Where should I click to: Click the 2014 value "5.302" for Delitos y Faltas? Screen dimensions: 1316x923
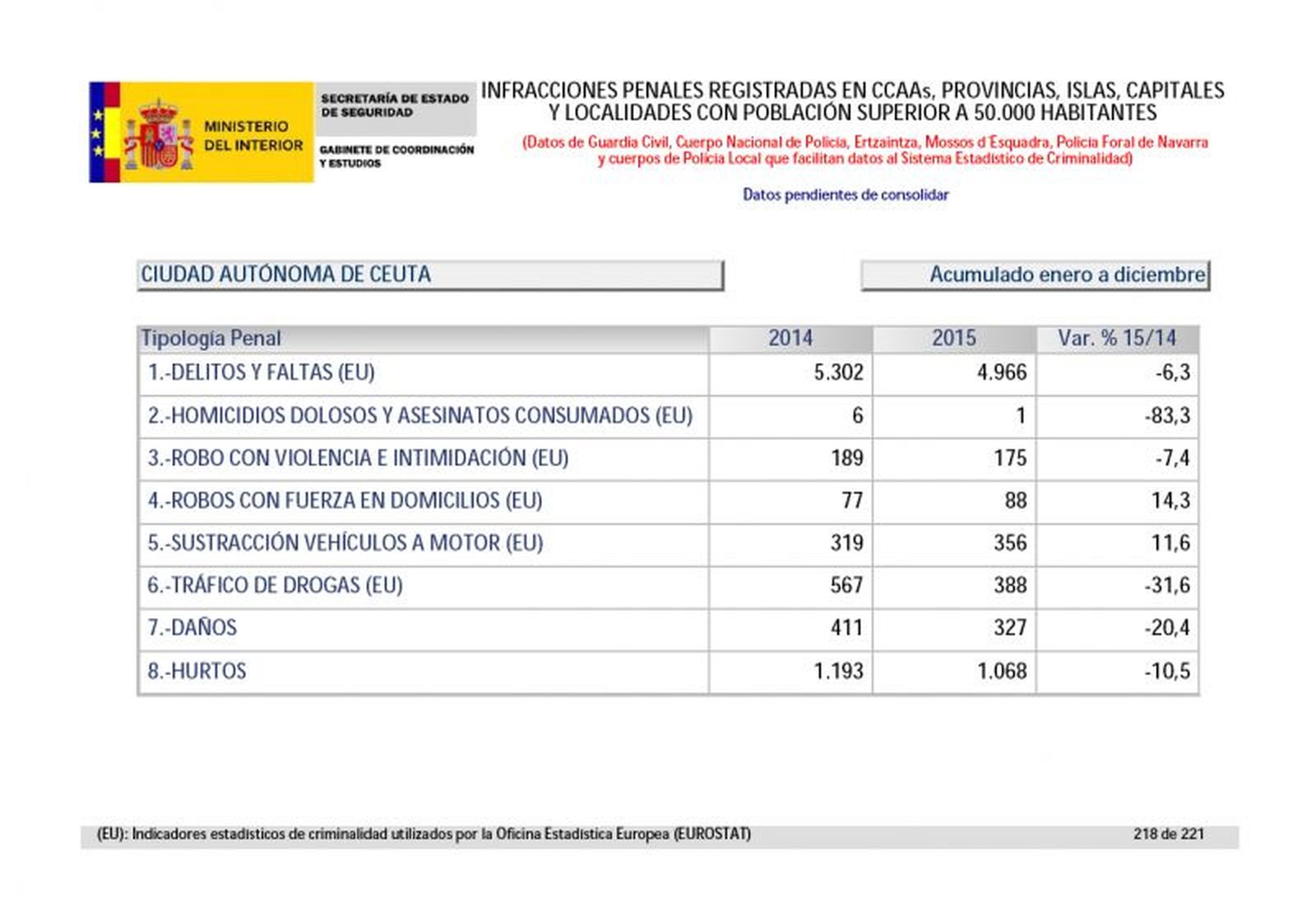pyautogui.click(x=838, y=373)
